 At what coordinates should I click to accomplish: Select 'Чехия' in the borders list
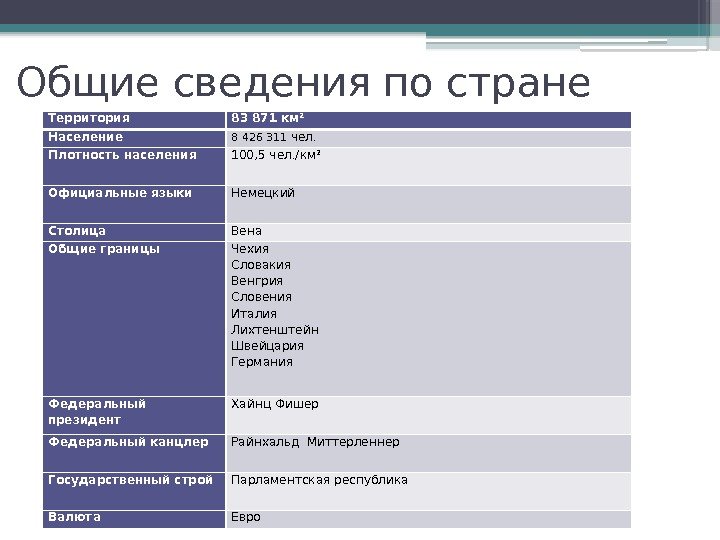[x=250, y=249]
